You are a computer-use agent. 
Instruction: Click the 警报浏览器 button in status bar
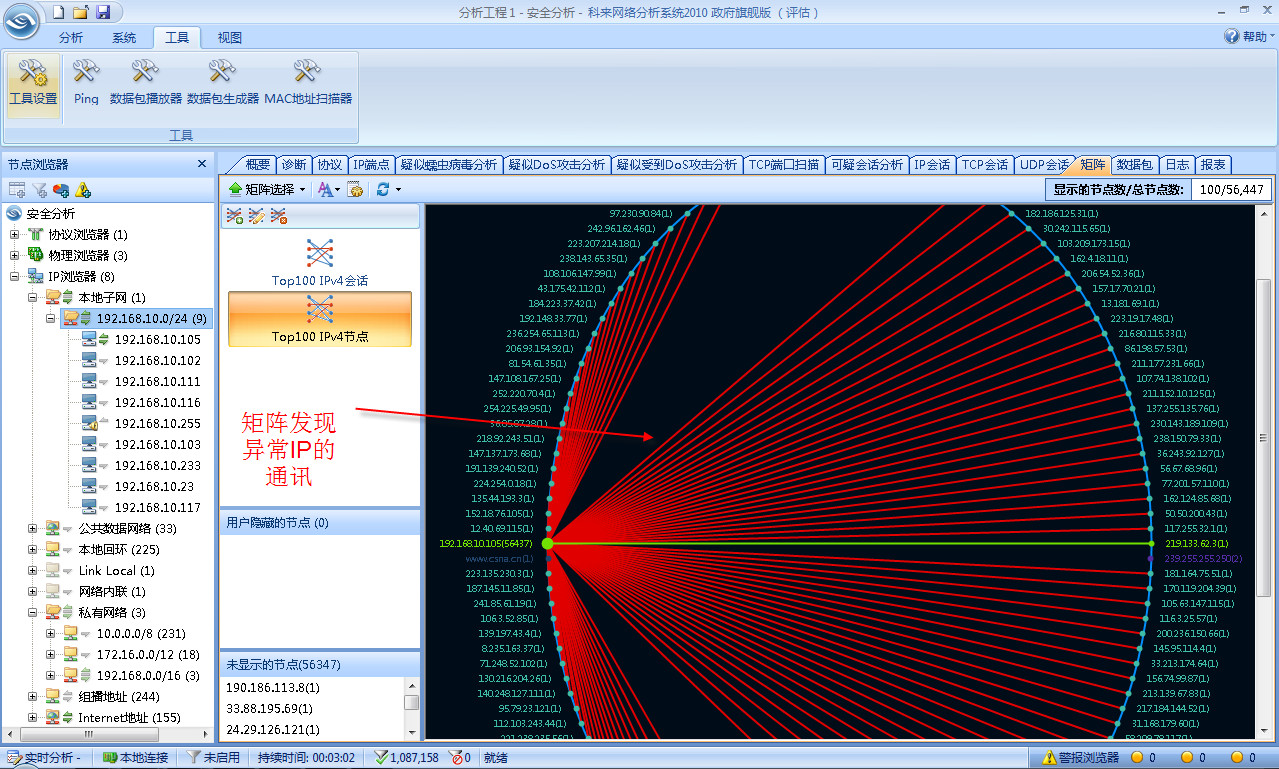pyautogui.click(x=1080, y=758)
